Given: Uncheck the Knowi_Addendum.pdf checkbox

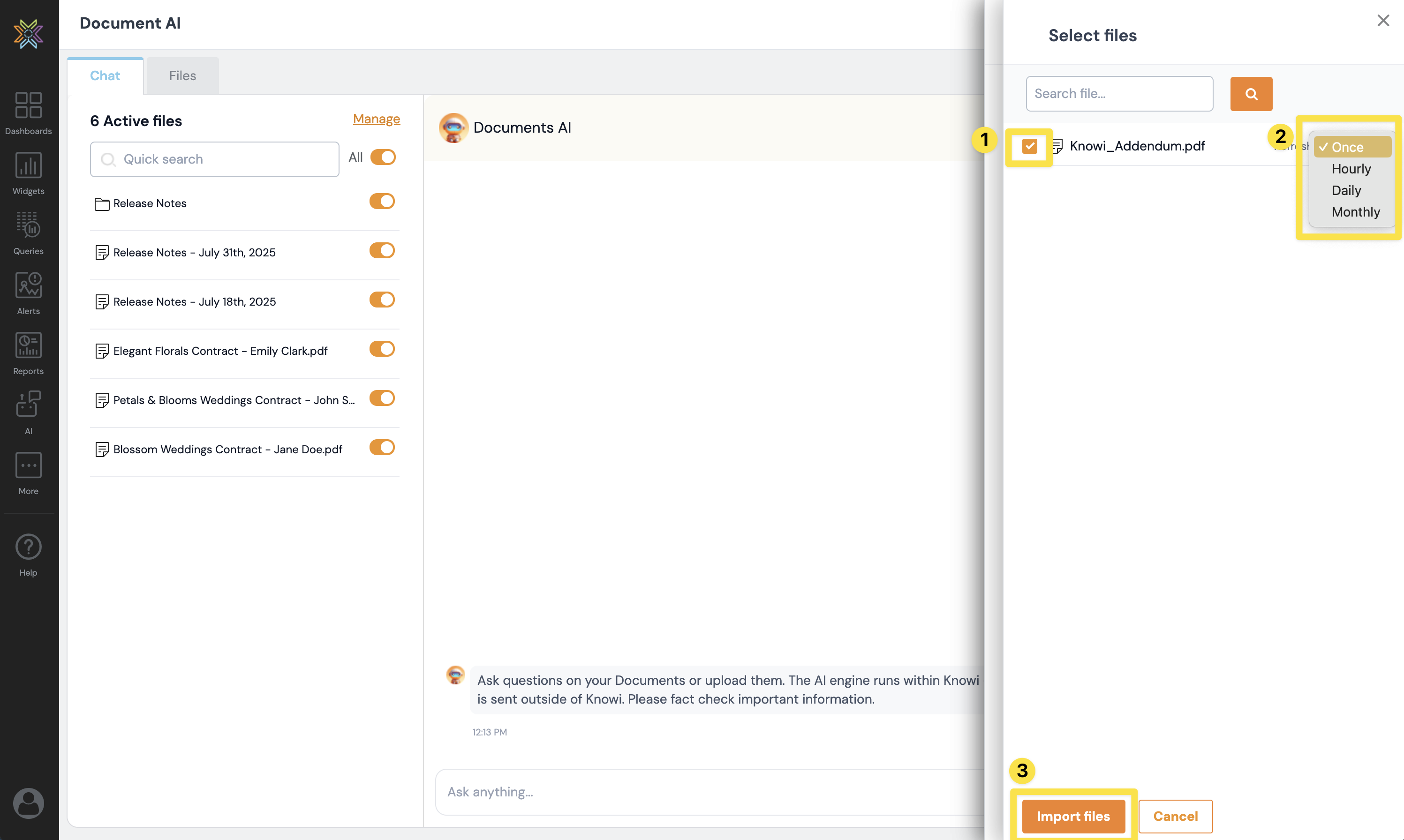Looking at the screenshot, I should pos(1029,146).
